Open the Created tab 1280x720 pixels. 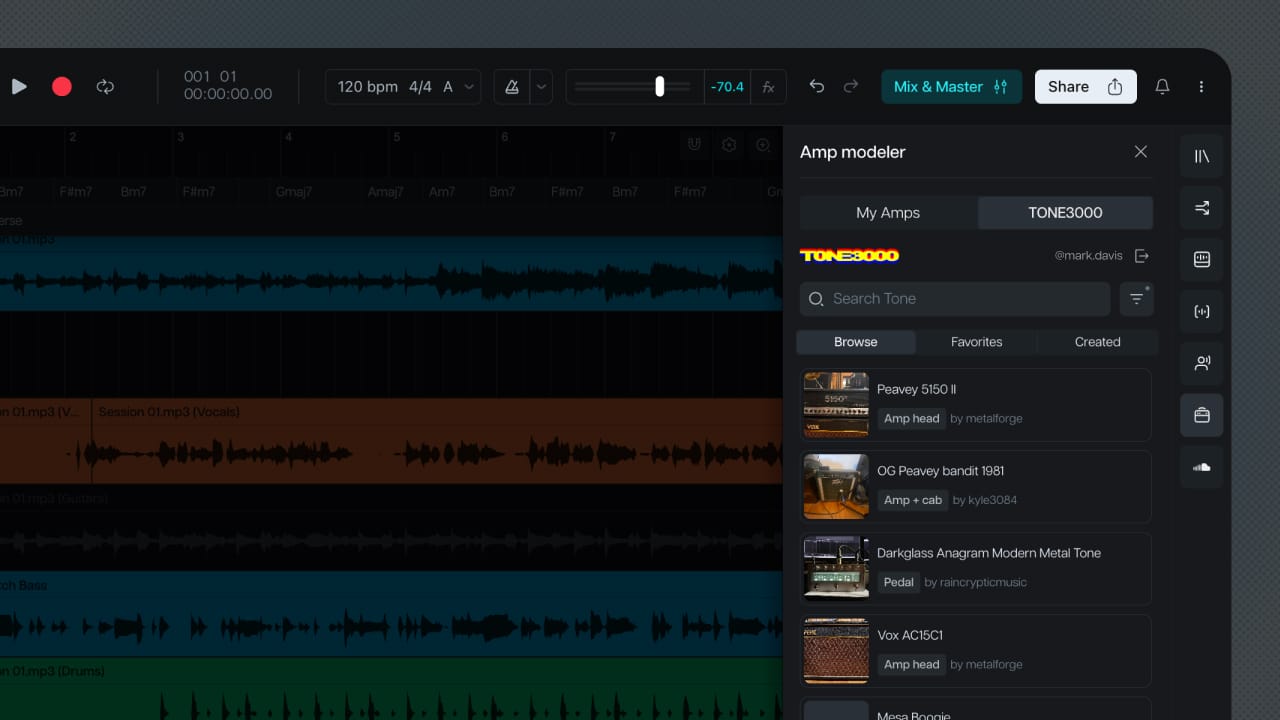1098,342
